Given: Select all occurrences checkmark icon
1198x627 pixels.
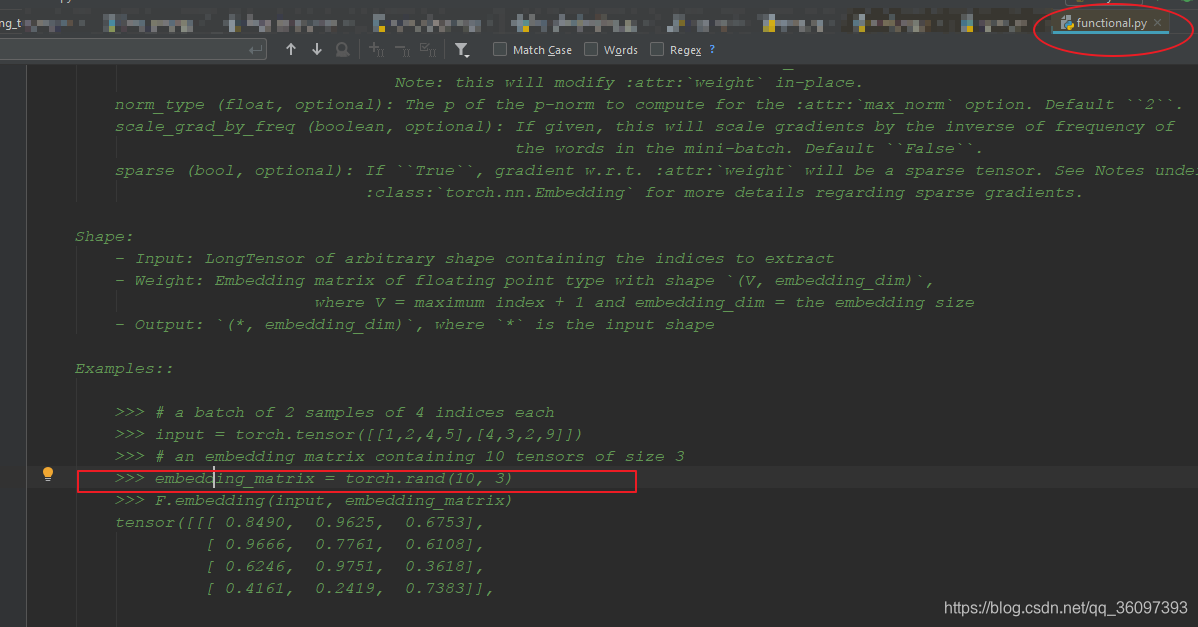Looking at the screenshot, I should click(x=429, y=50).
